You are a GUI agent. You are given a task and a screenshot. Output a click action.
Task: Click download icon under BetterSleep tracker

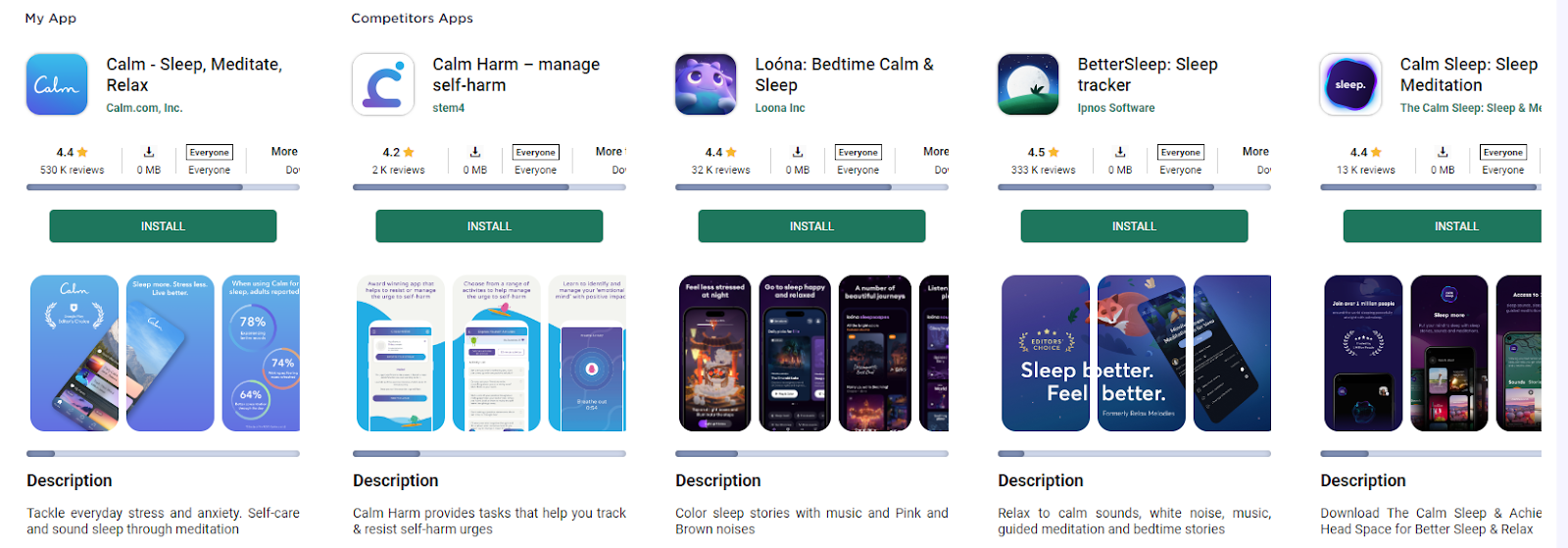pyautogui.click(x=1120, y=152)
